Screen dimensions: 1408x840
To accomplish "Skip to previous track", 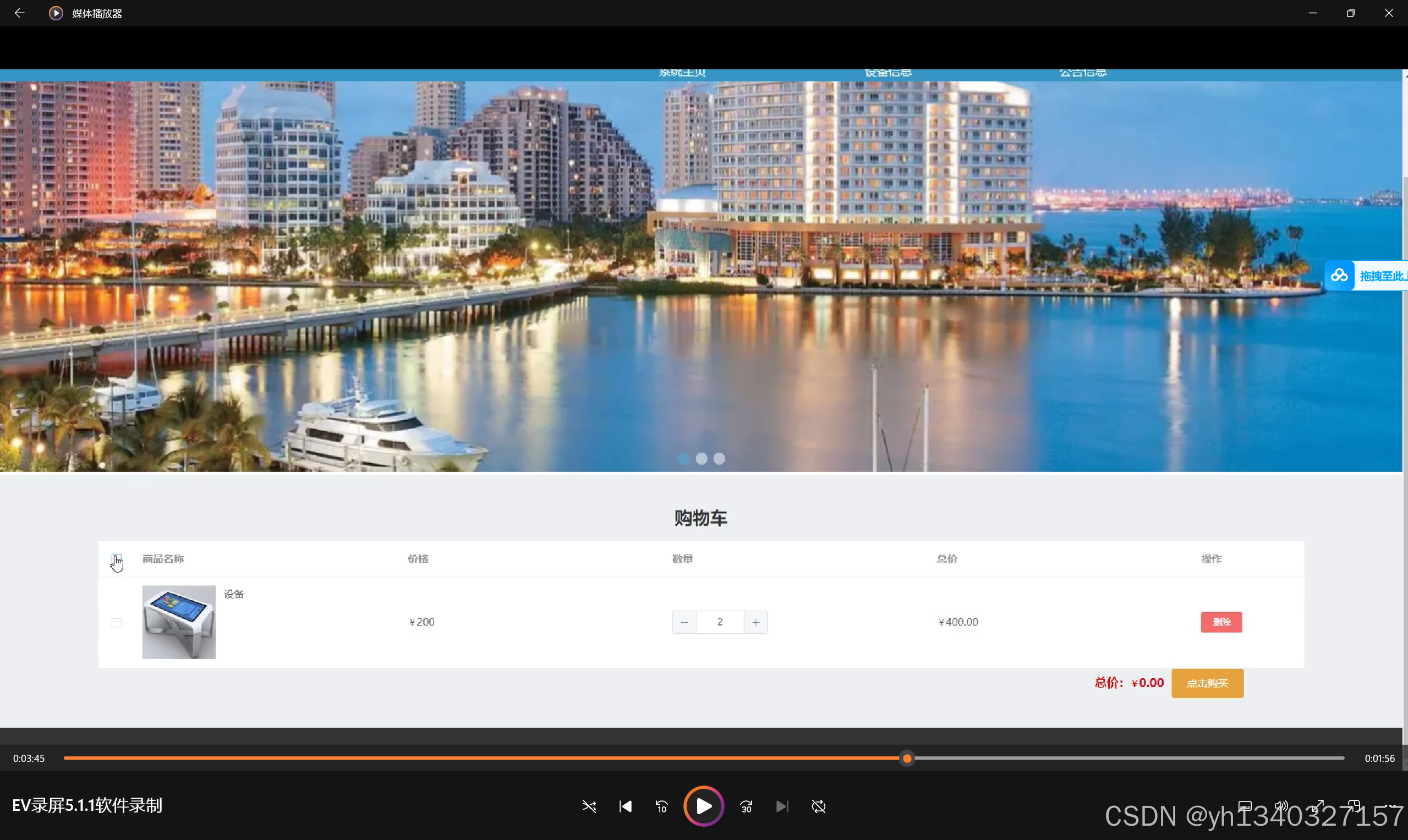I will click(625, 806).
